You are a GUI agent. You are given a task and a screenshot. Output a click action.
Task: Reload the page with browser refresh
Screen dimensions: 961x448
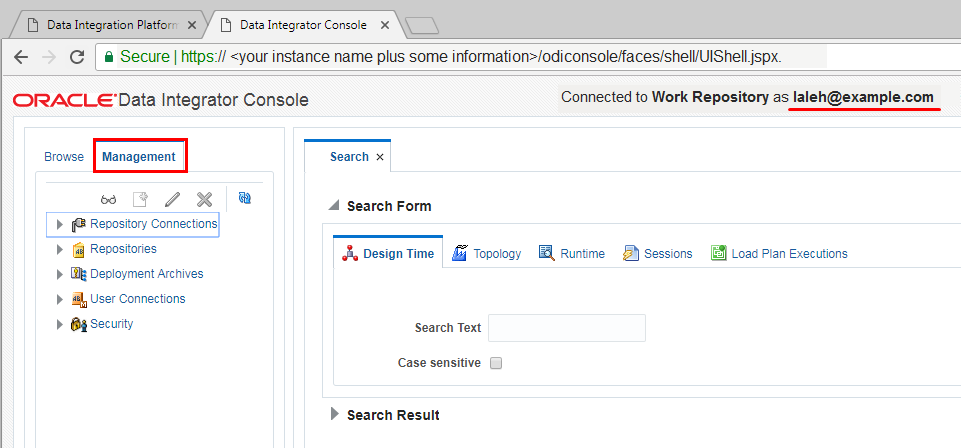click(77, 57)
